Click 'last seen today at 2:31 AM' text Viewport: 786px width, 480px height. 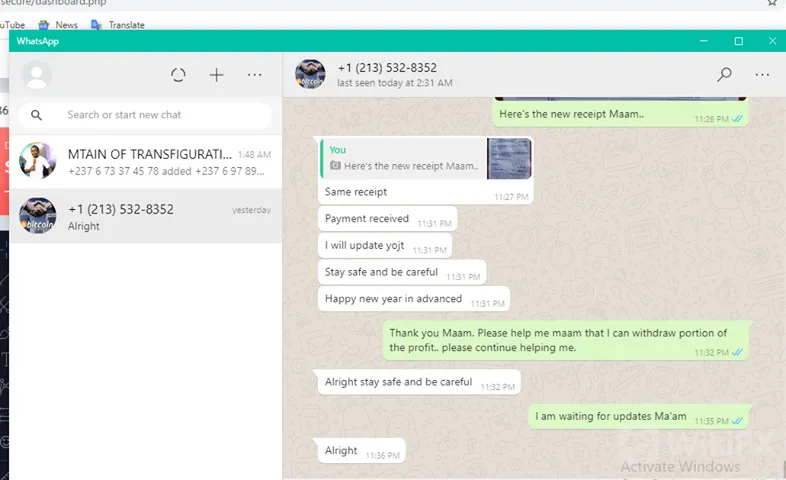click(395, 83)
